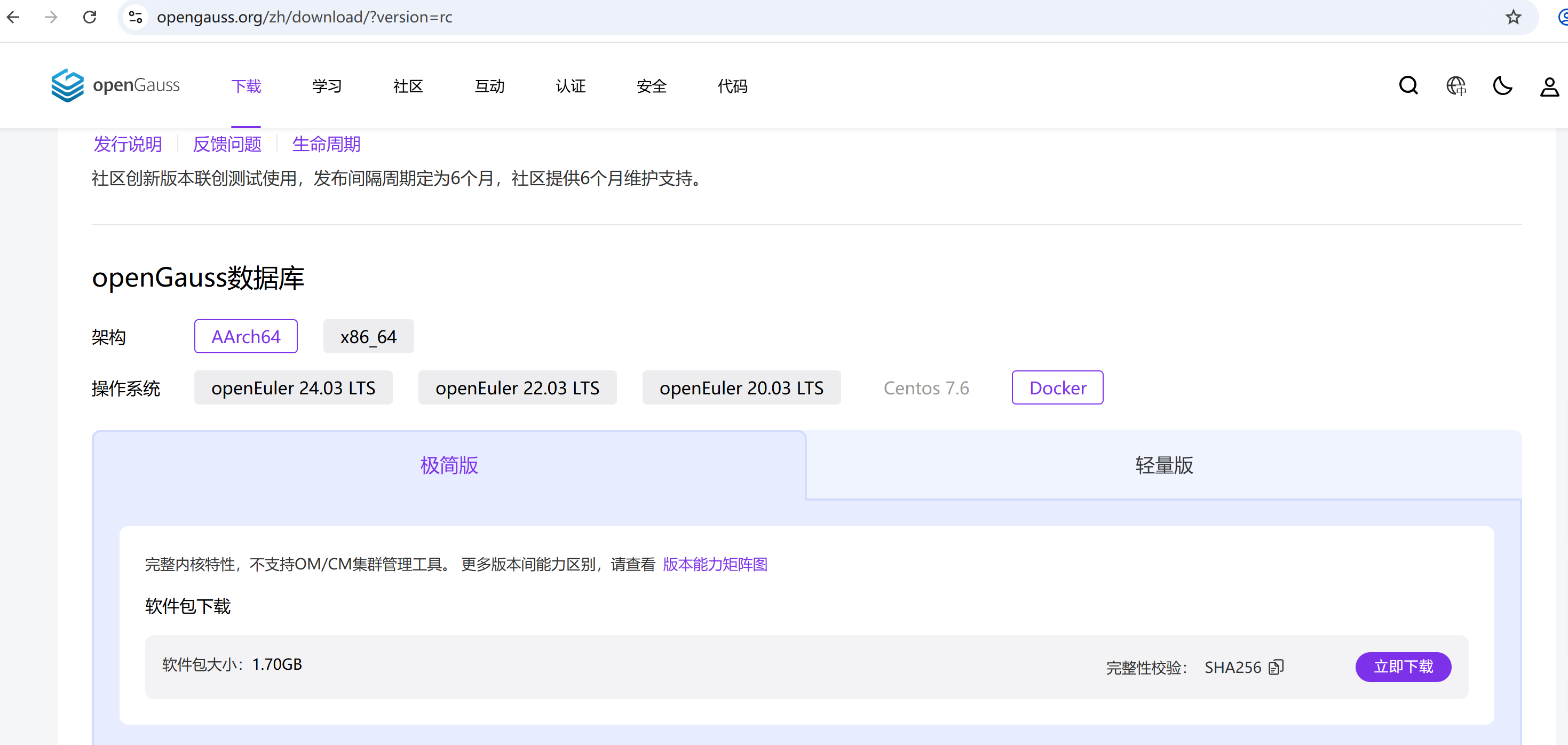
Task: Open the 发行说明 link
Action: coord(128,144)
